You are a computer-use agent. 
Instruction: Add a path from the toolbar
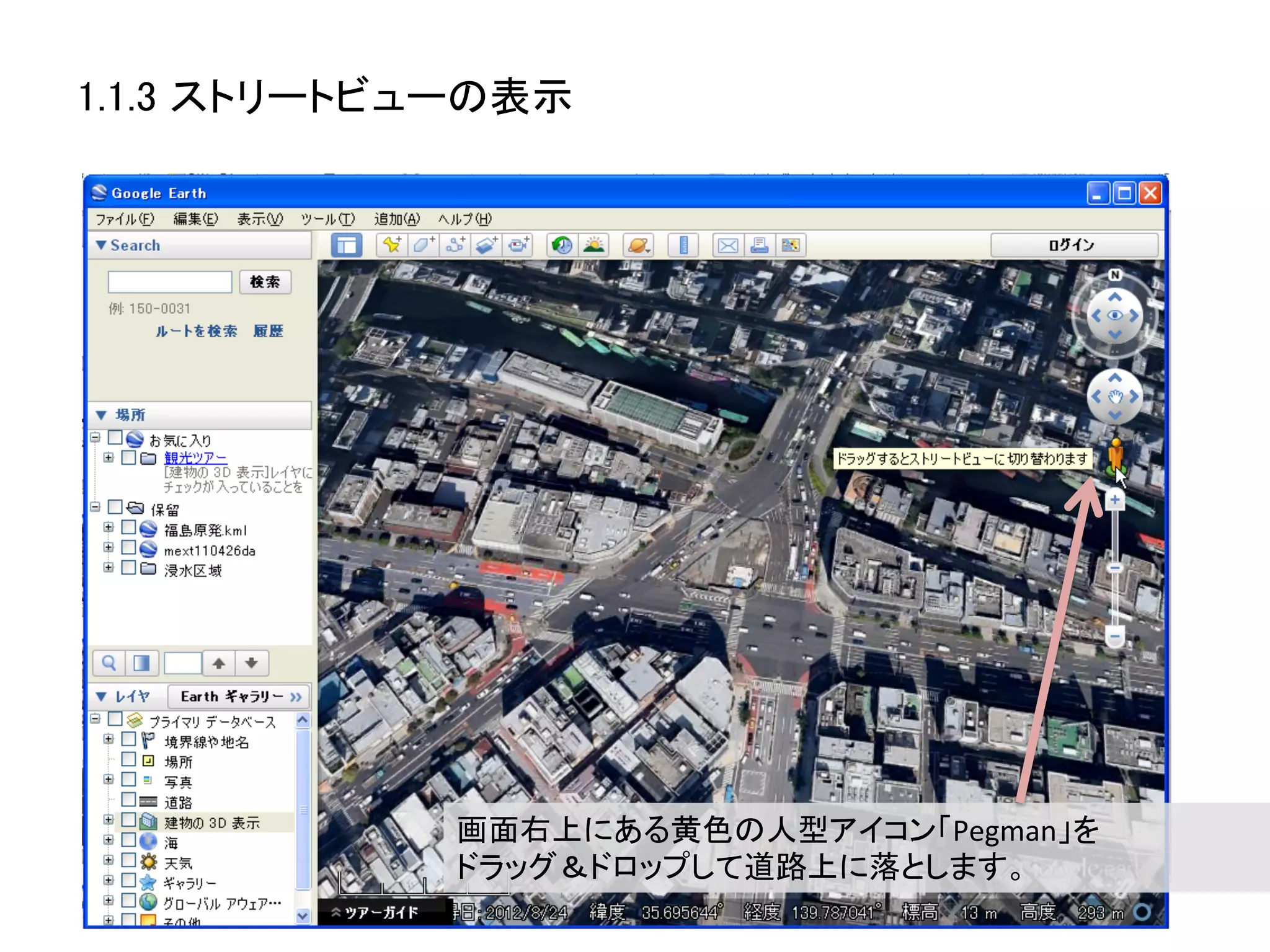pyautogui.click(x=455, y=245)
